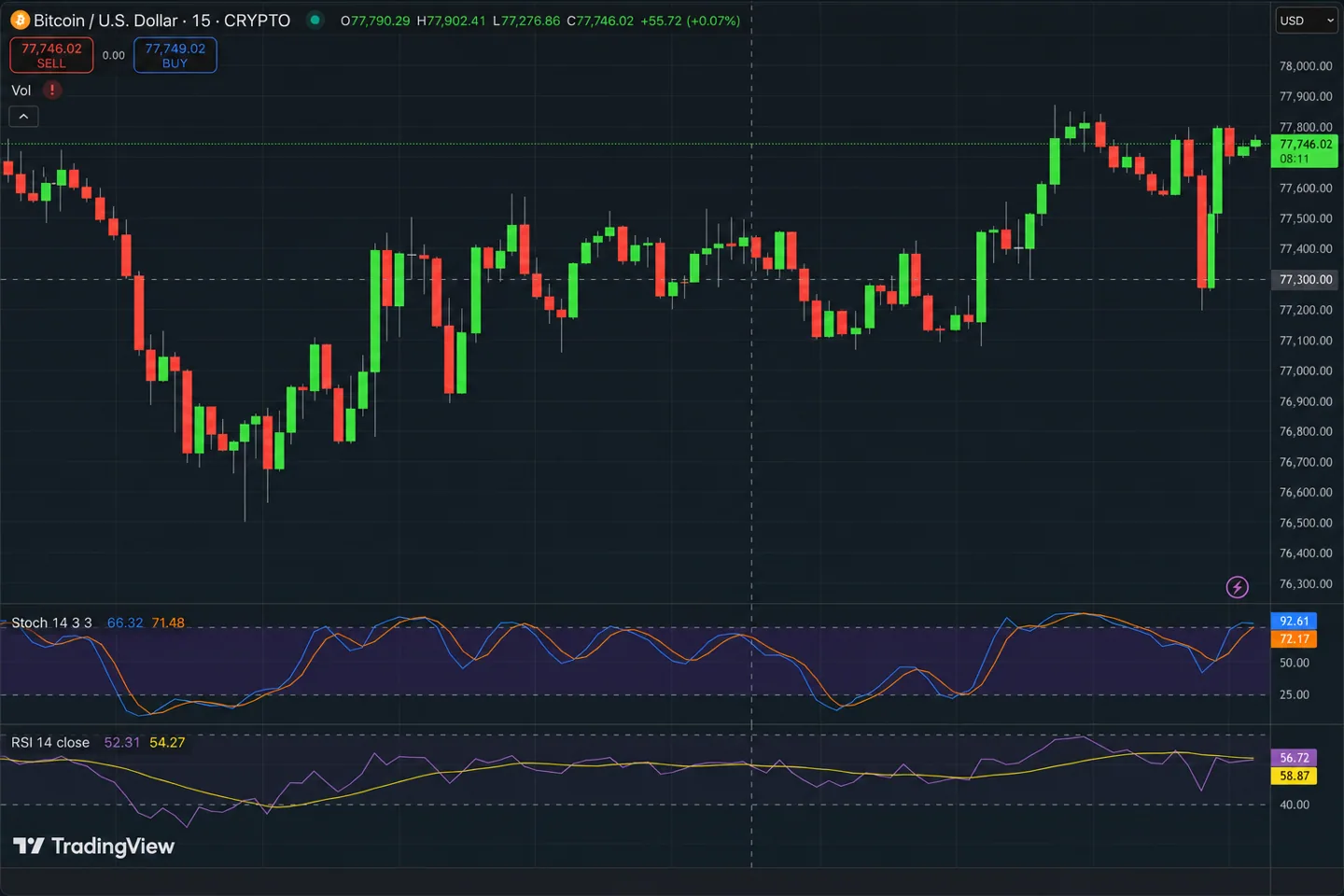Click the Bitcoin / U.S. Dollar symbol title
1344x896 pixels.
click(x=162, y=21)
